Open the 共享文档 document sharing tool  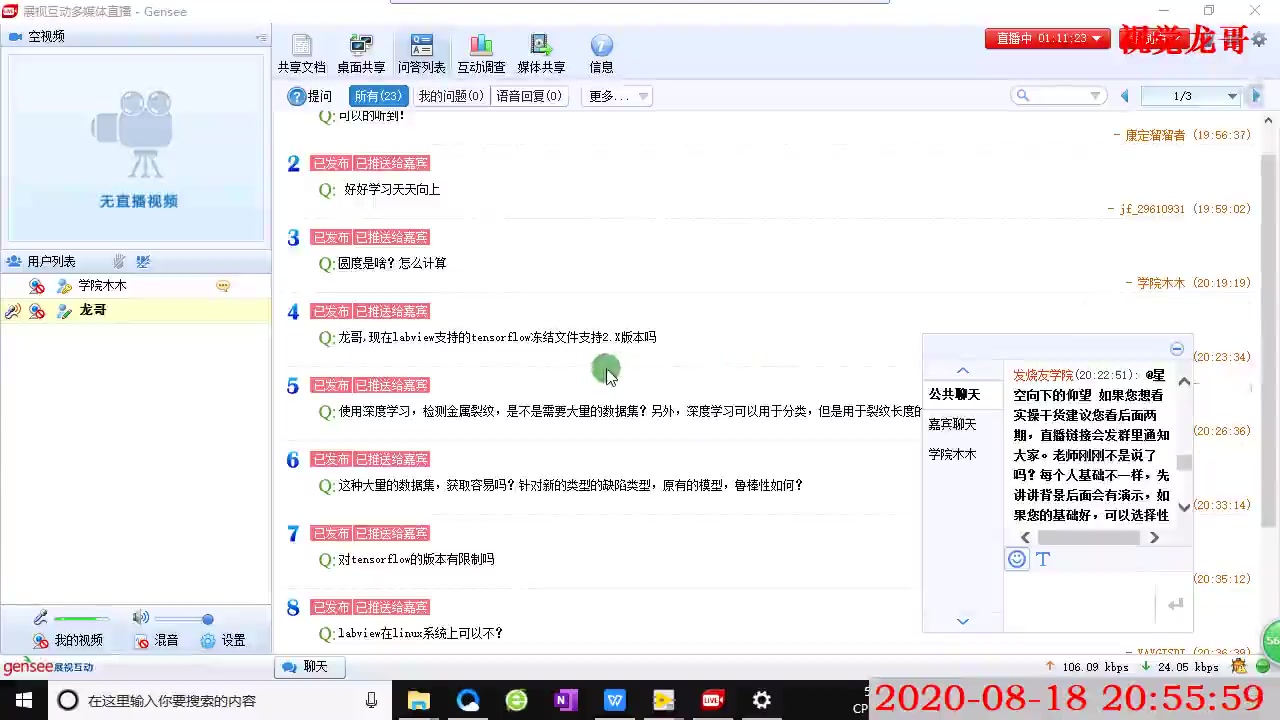pos(301,54)
